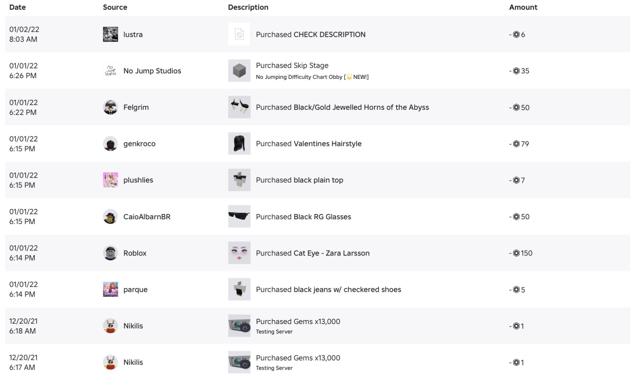Open No Jumping Difficulty Chart Obby link

[312, 77]
